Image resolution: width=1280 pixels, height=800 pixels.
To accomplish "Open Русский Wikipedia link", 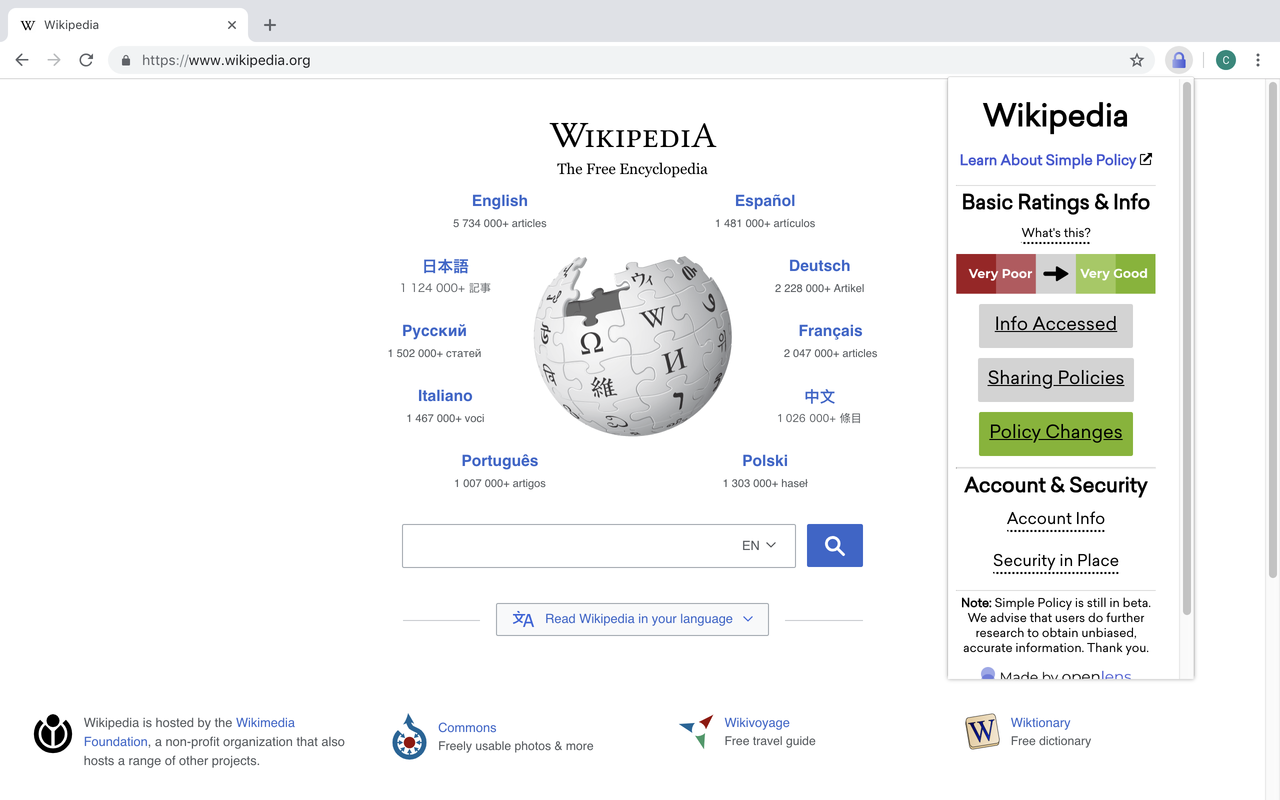I will click(434, 331).
